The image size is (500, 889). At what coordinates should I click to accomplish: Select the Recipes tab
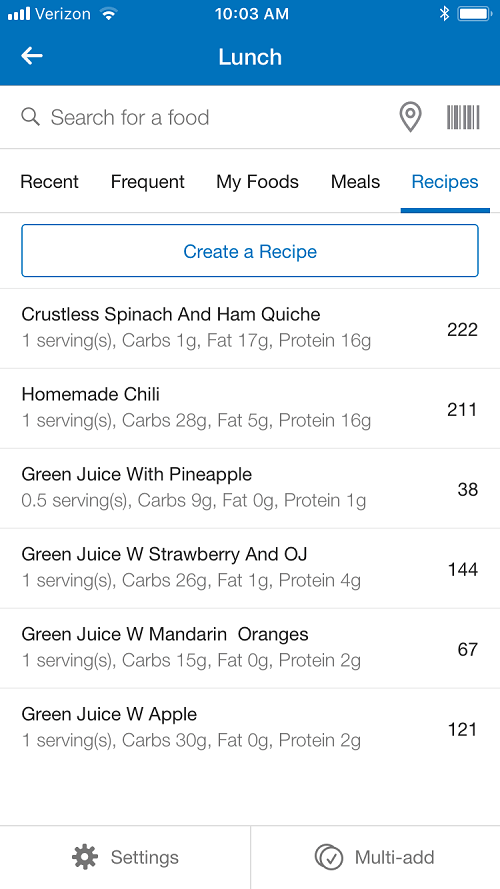tap(445, 182)
